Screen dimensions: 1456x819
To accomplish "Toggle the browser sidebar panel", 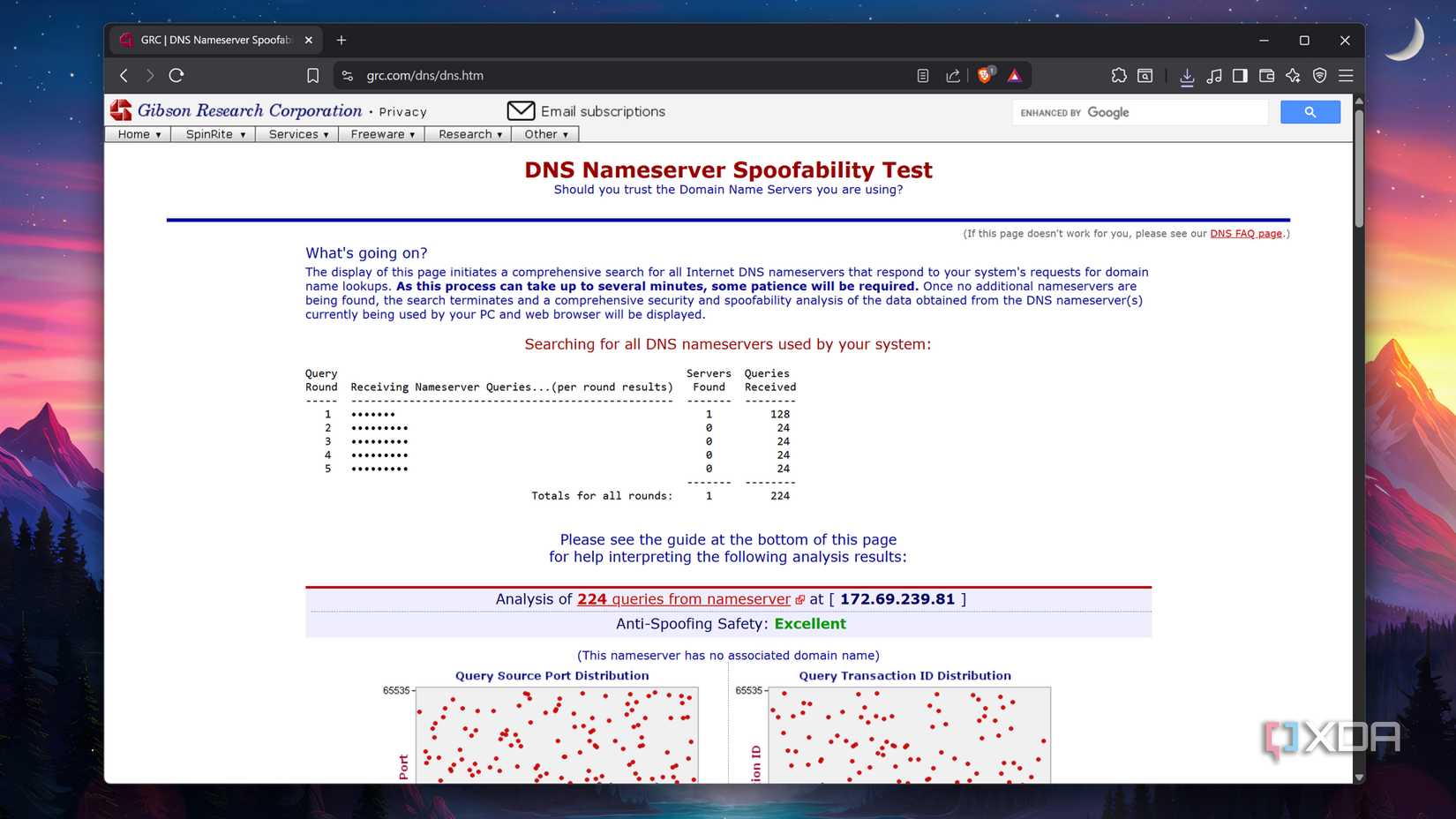I will (x=1240, y=76).
